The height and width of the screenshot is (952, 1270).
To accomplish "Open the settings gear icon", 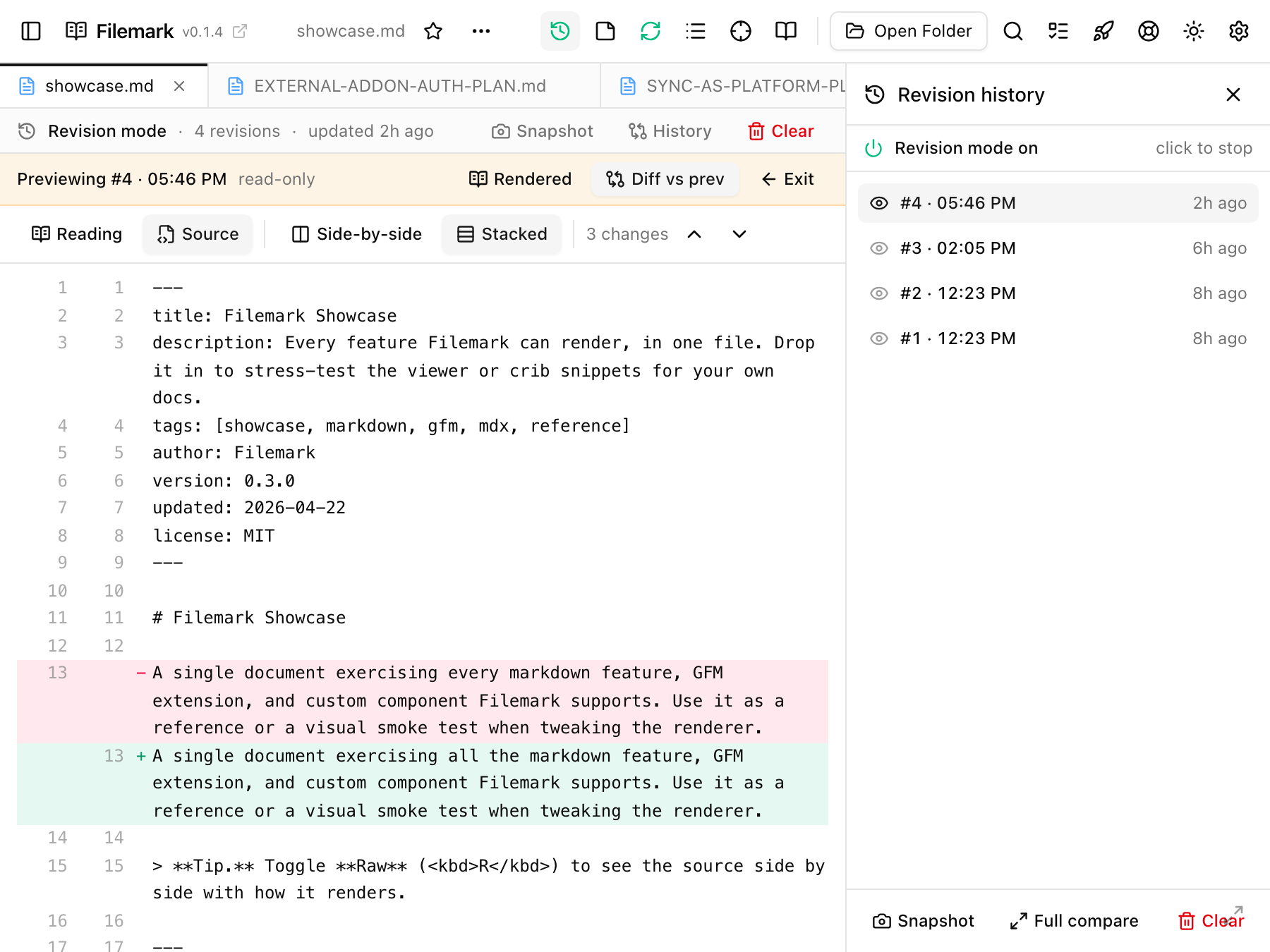I will coord(1239,31).
